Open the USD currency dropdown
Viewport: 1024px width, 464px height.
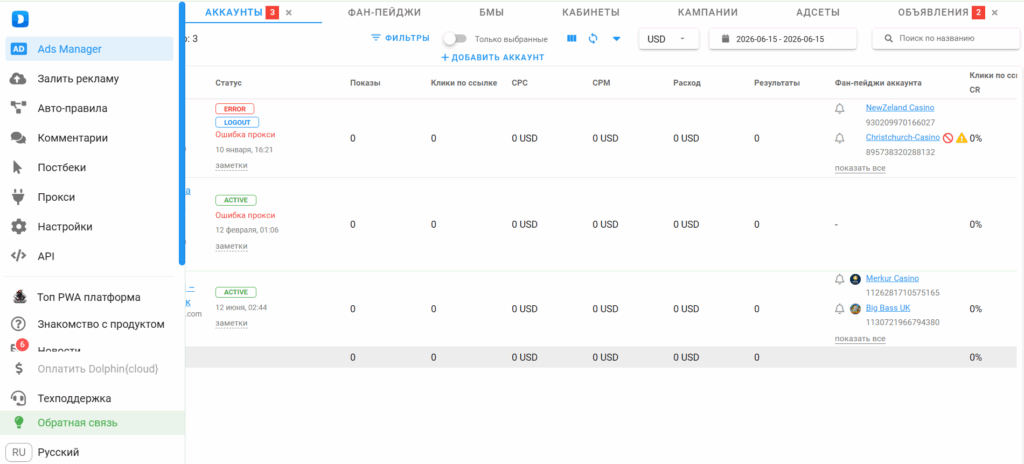tap(669, 39)
